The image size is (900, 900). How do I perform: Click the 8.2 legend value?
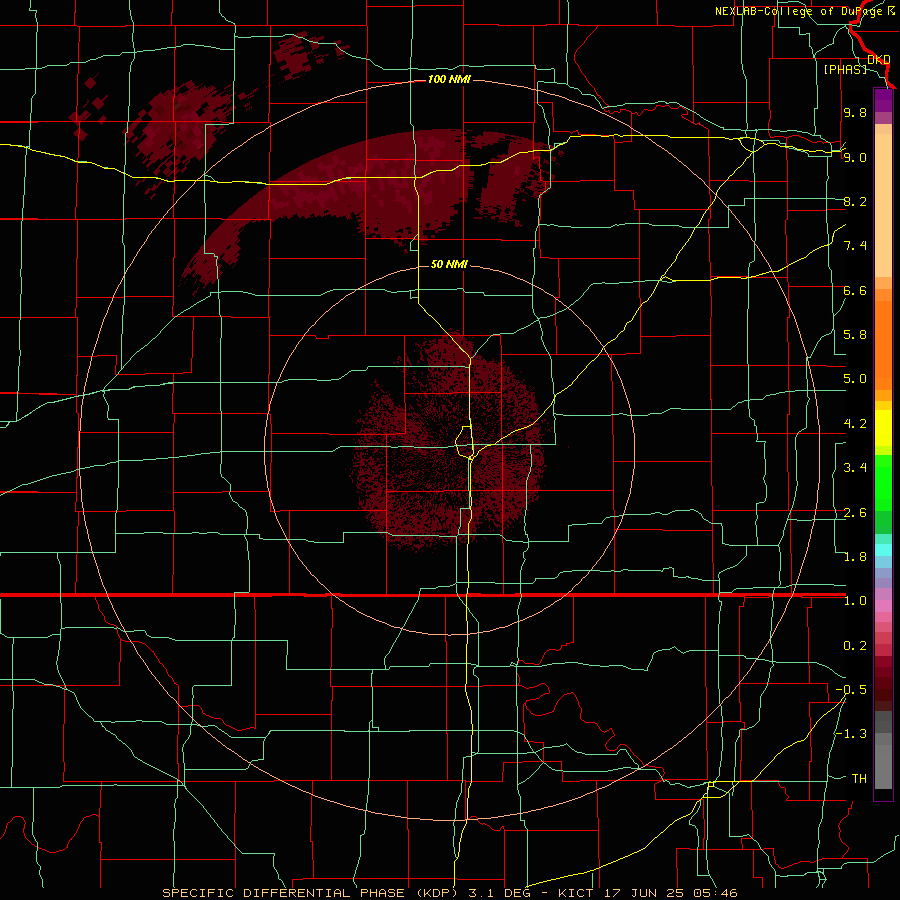855,201
